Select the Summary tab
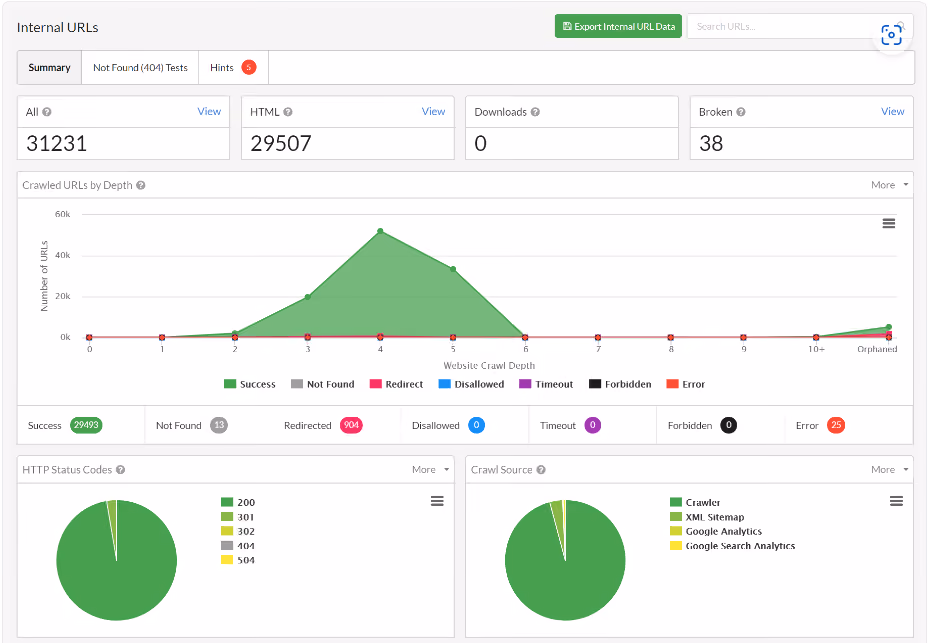The width and height of the screenshot is (928, 643). pos(50,67)
